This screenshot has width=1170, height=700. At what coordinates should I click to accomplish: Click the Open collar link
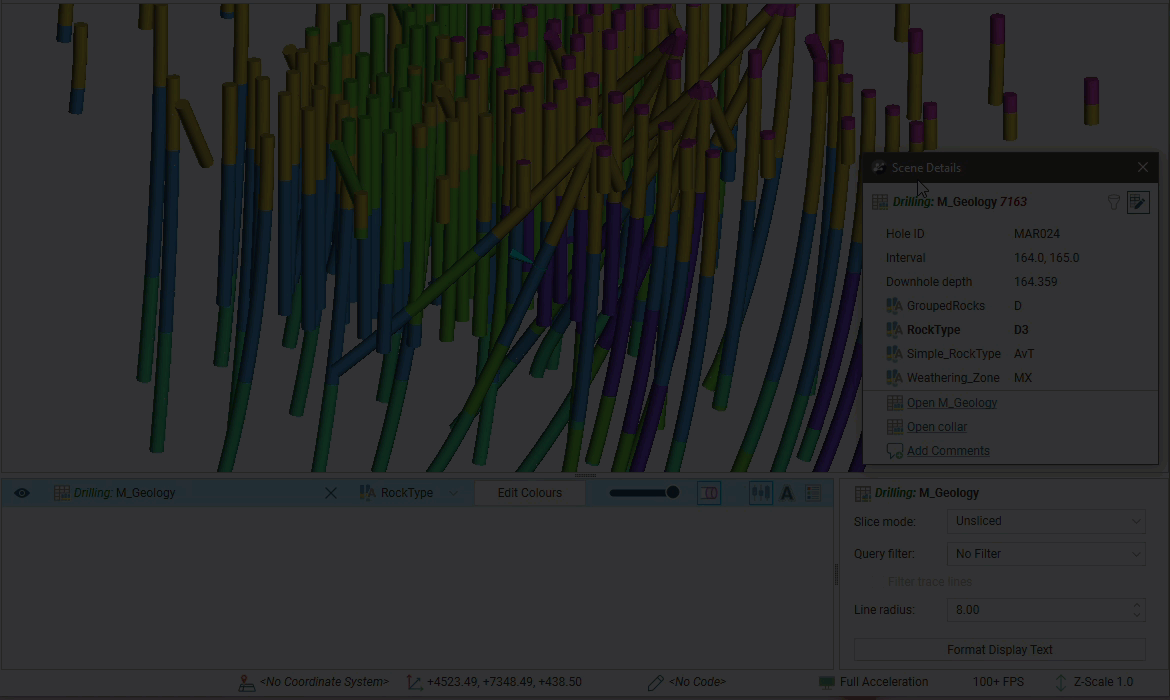tap(936, 427)
